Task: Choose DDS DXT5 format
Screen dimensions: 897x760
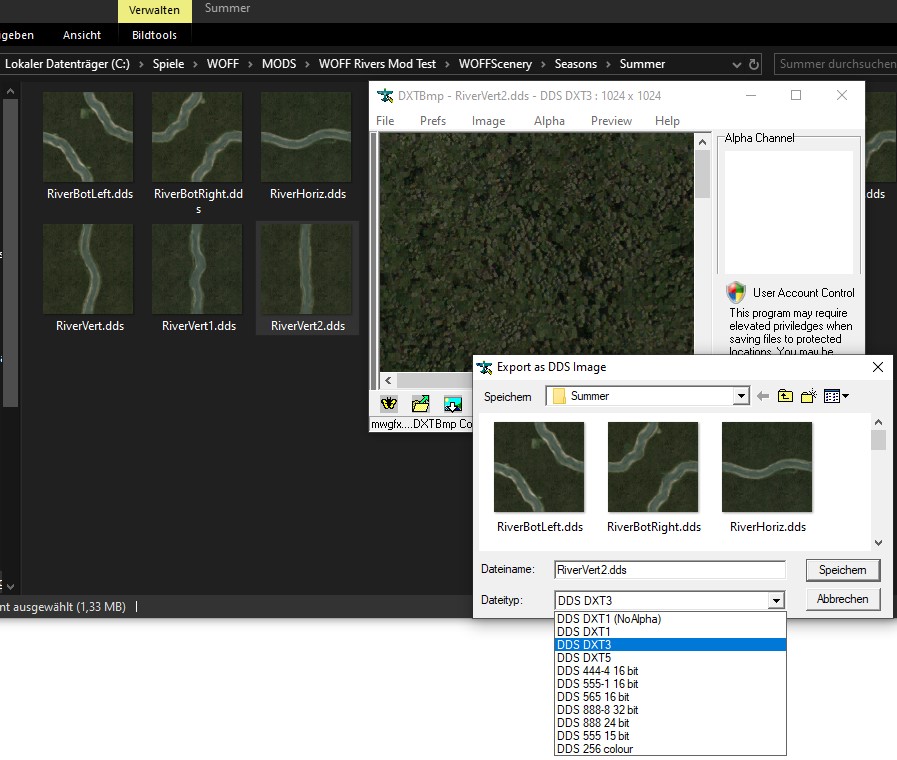Action: click(670, 658)
